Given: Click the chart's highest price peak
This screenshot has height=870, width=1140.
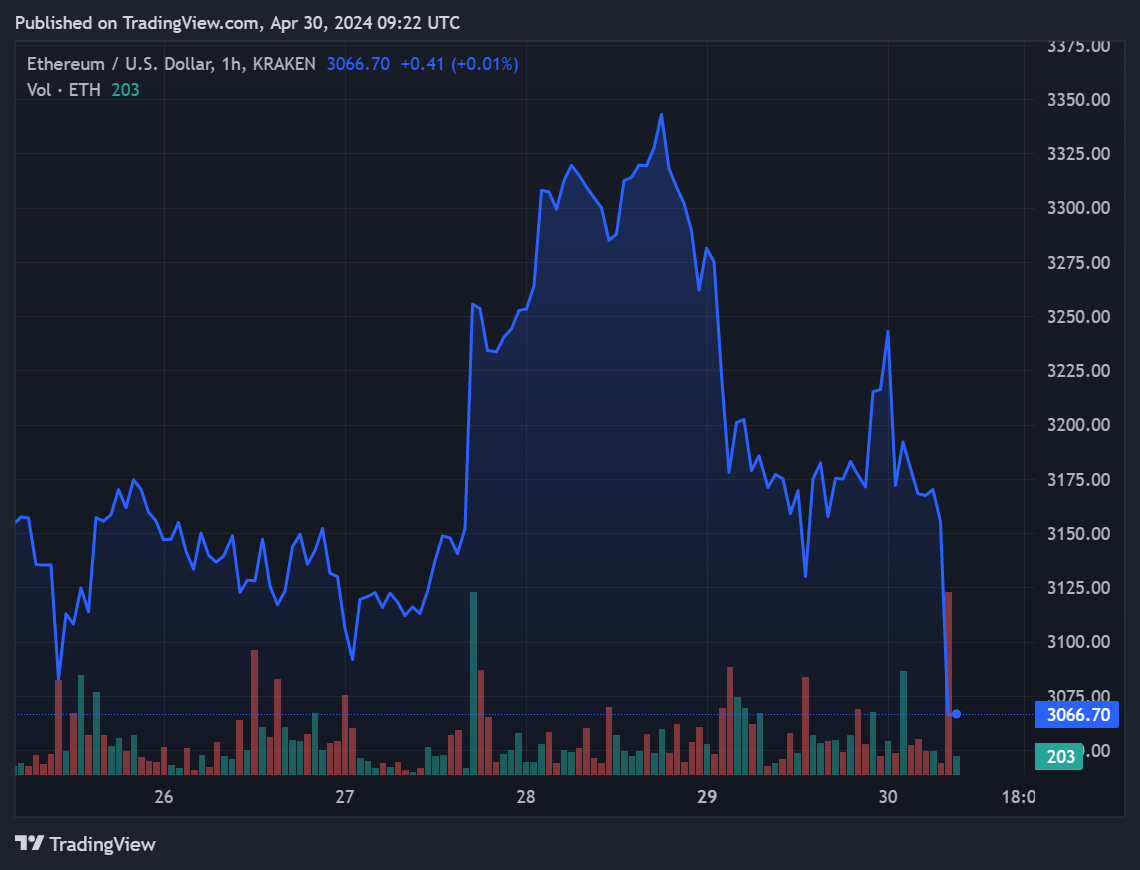Looking at the screenshot, I should click(x=661, y=115).
